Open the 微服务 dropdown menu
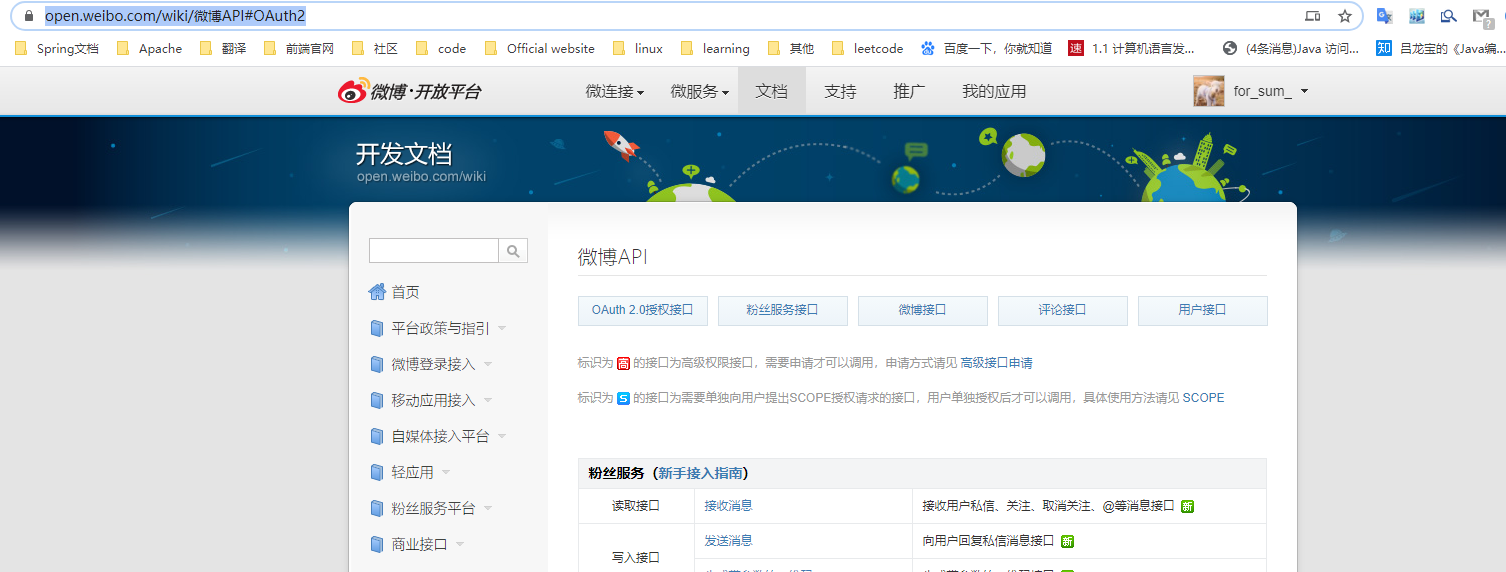1506x572 pixels. point(699,91)
